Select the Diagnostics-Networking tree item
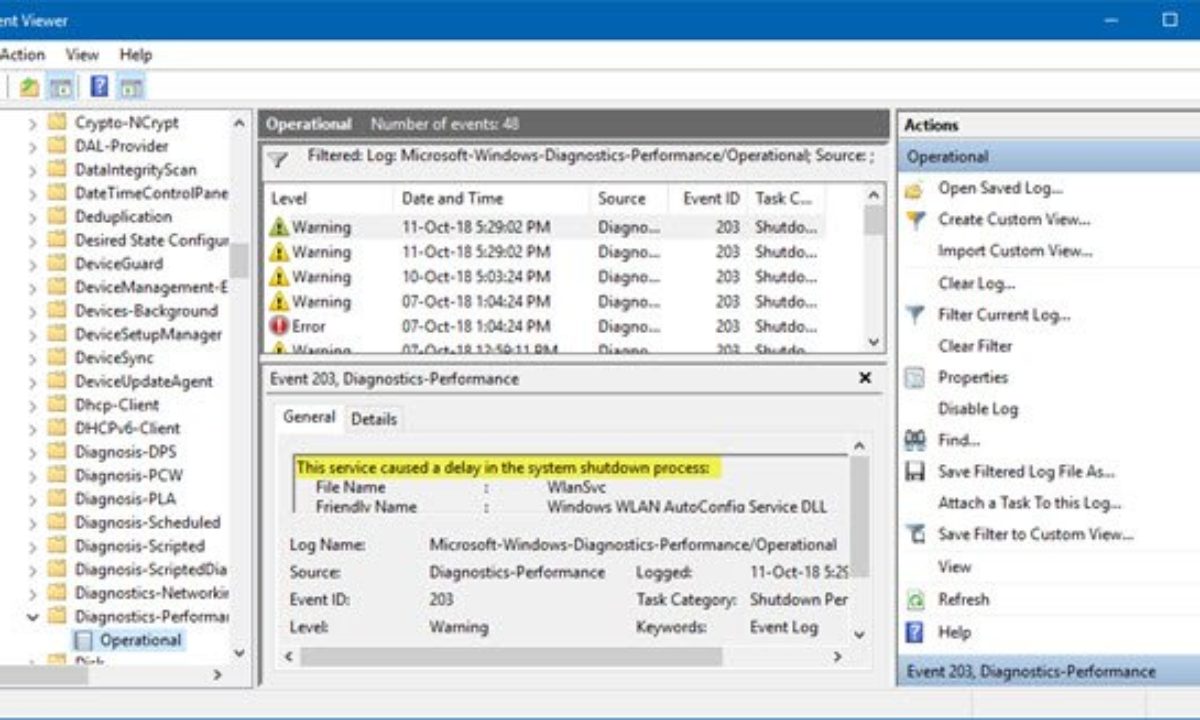1200x720 pixels. pos(151,593)
